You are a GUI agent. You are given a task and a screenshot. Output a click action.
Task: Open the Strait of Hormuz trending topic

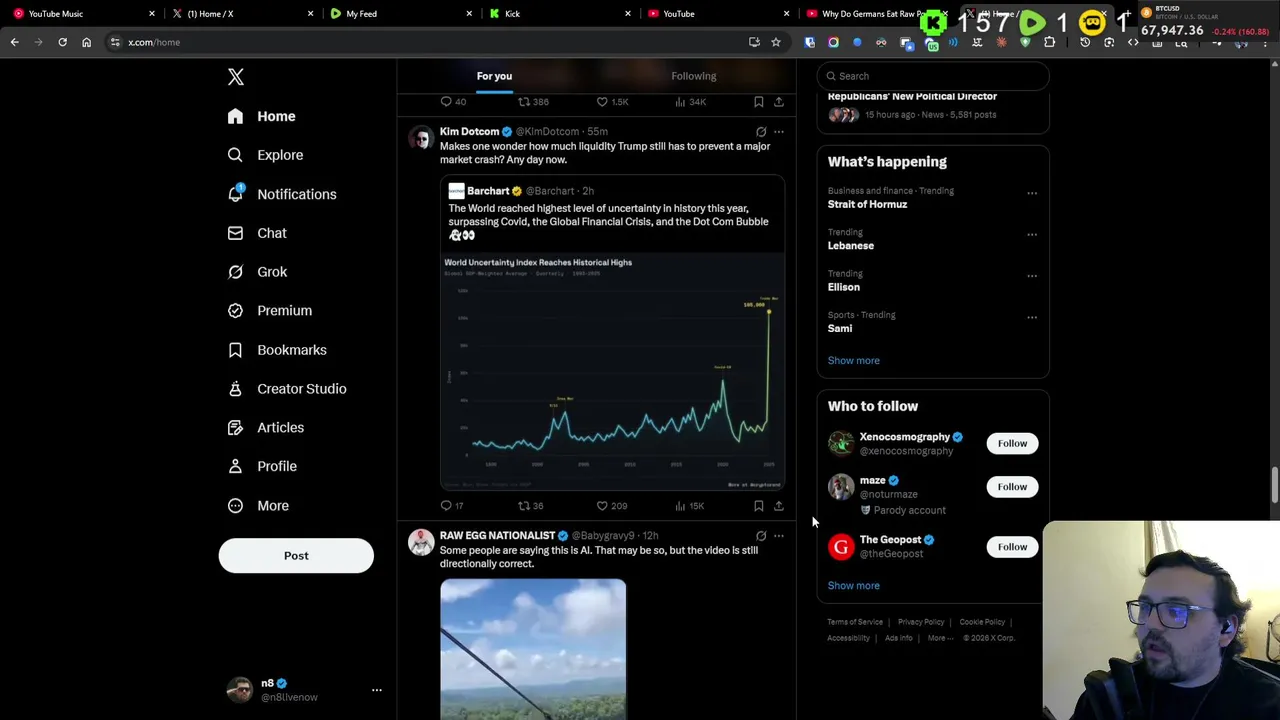pyautogui.click(x=867, y=204)
